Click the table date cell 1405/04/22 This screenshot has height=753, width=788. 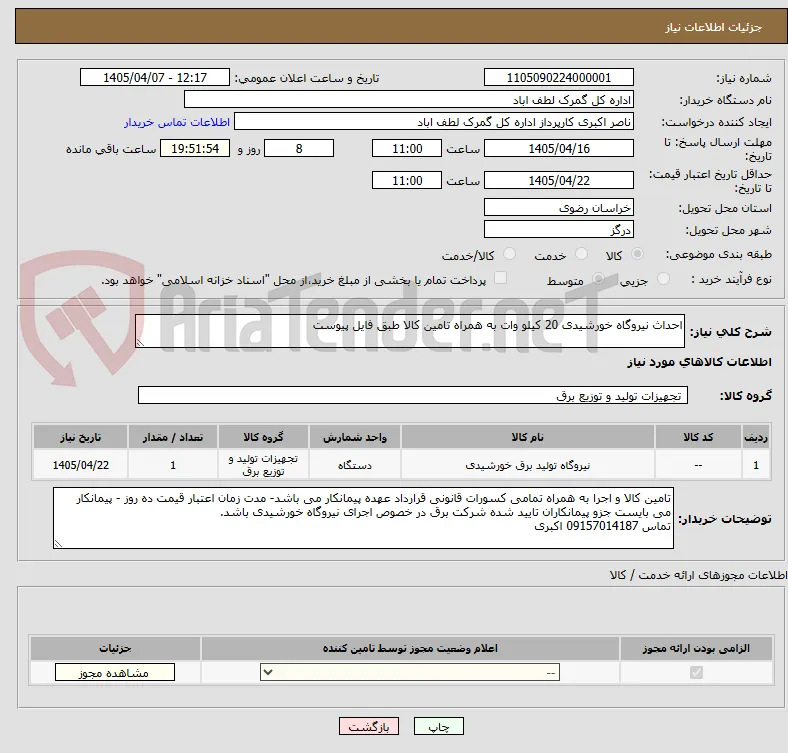[x=80, y=465]
